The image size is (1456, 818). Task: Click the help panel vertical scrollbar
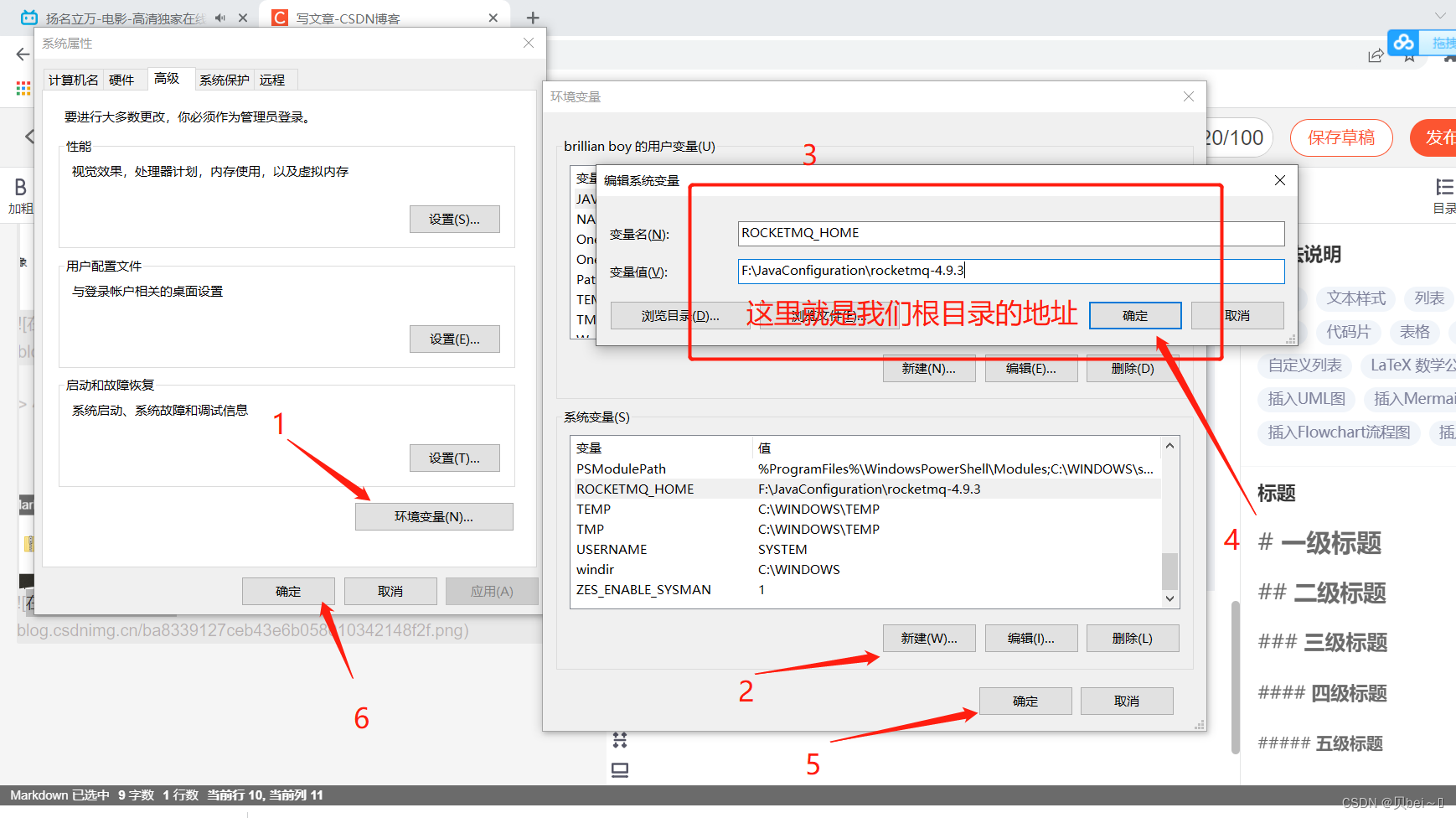pos(1235,677)
